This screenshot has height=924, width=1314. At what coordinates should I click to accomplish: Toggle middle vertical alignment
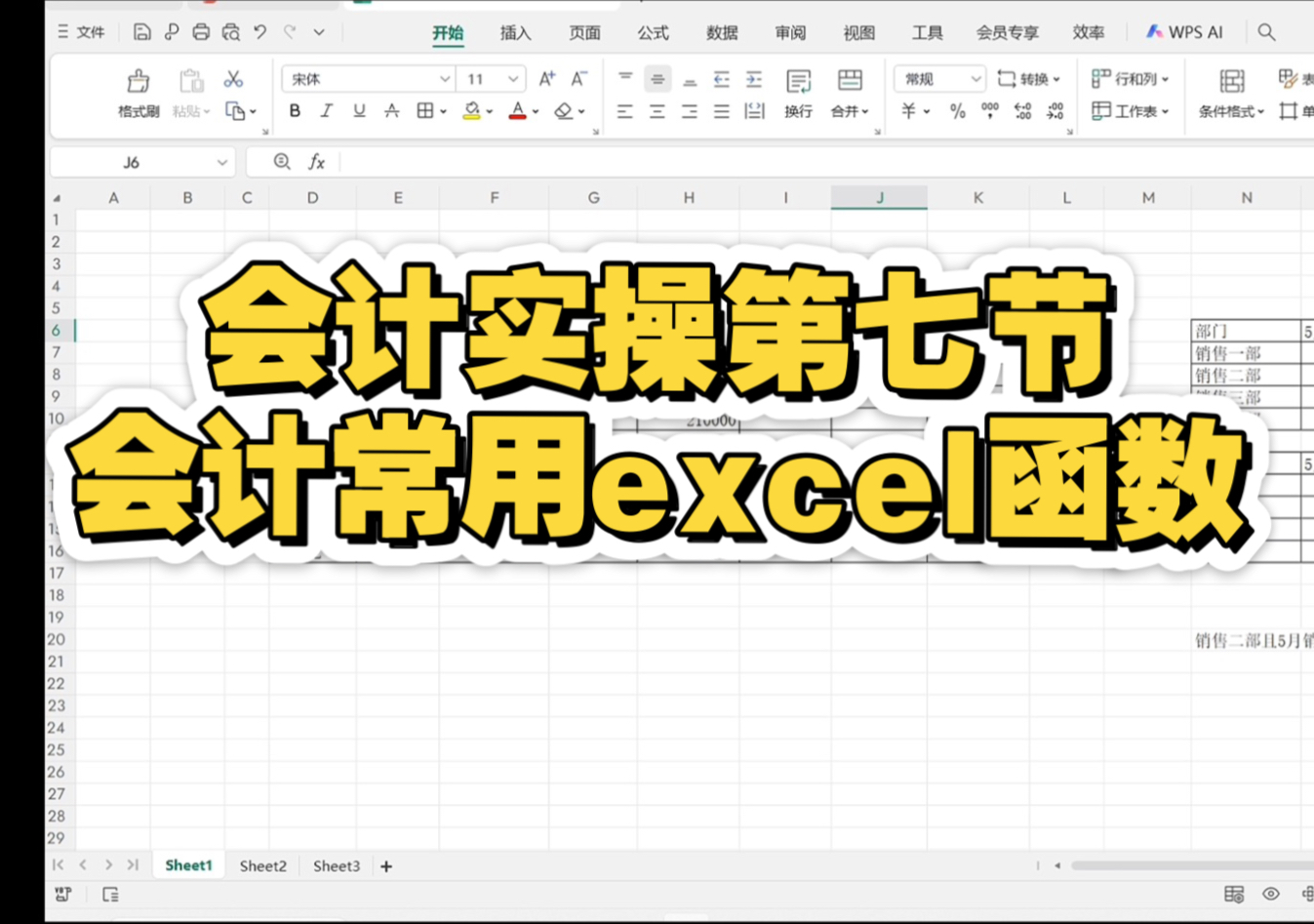[x=657, y=79]
